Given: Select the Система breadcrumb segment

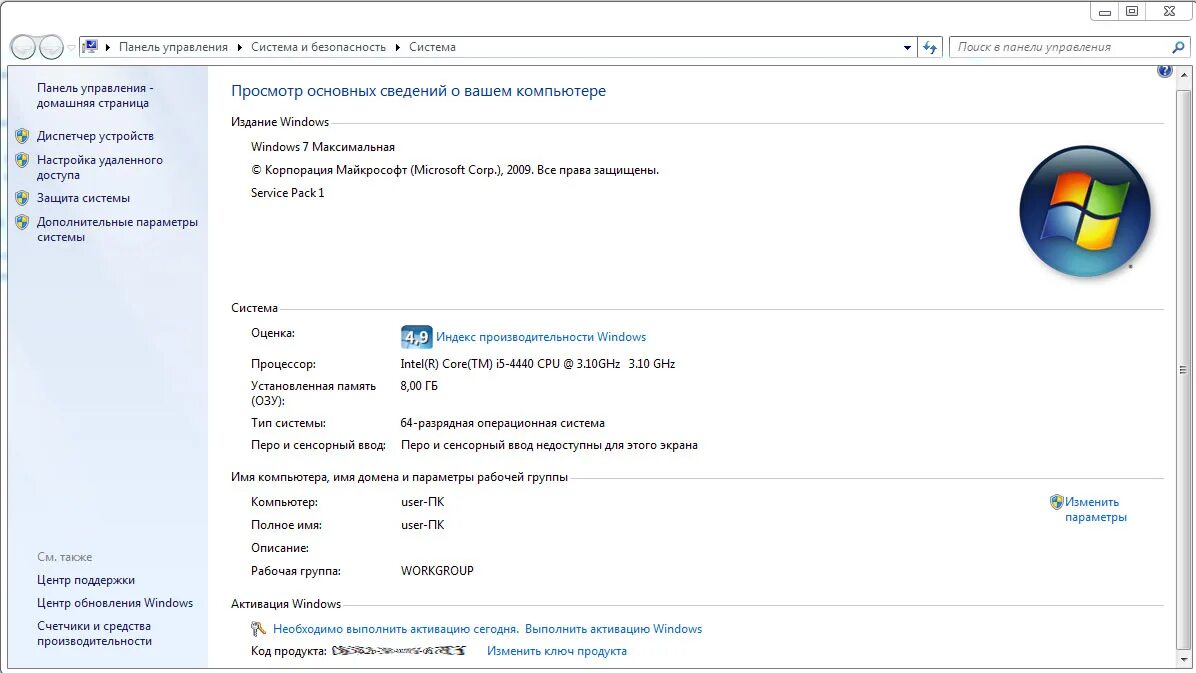Looking at the screenshot, I should pos(432,47).
